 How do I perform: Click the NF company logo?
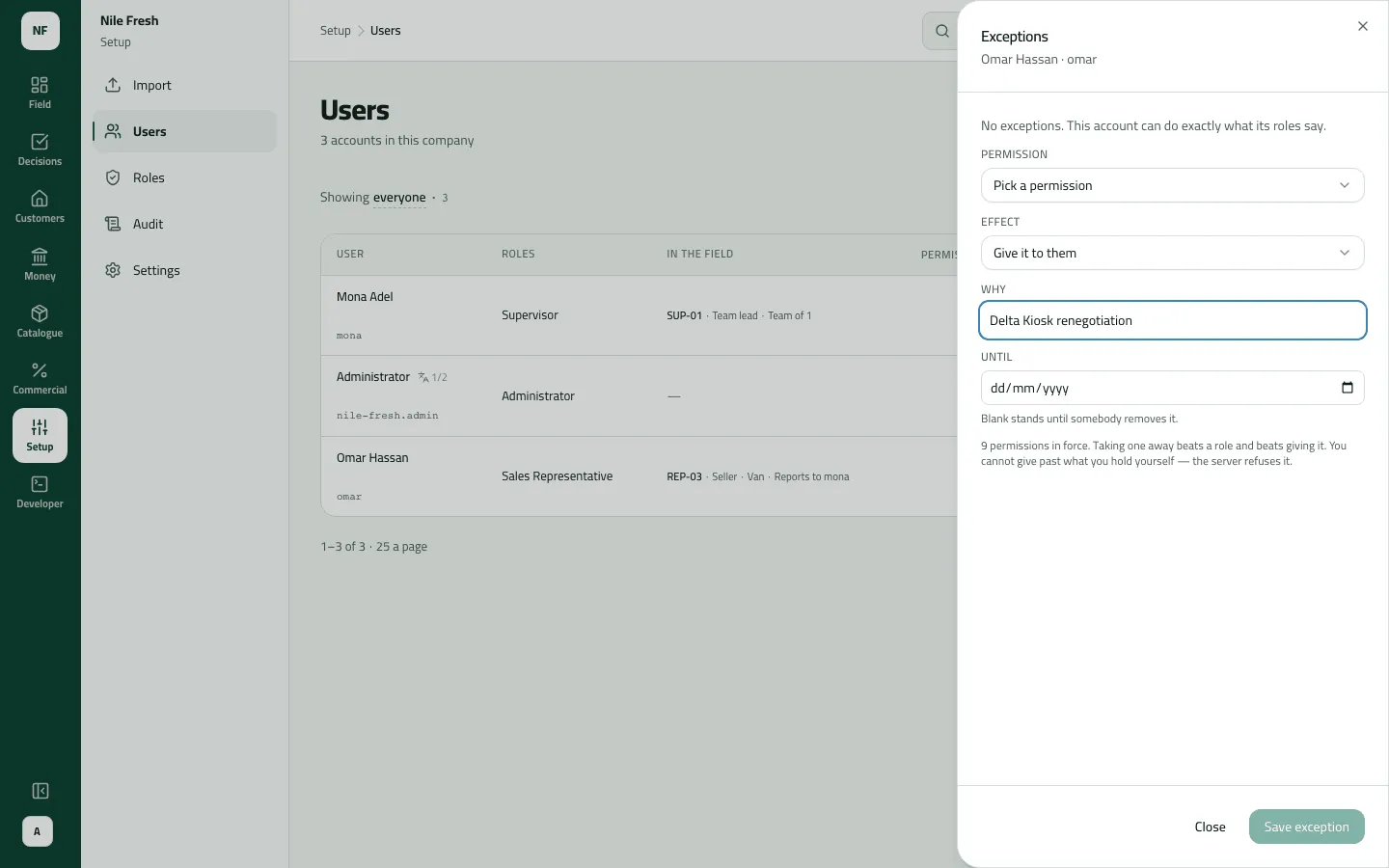click(x=41, y=31)
